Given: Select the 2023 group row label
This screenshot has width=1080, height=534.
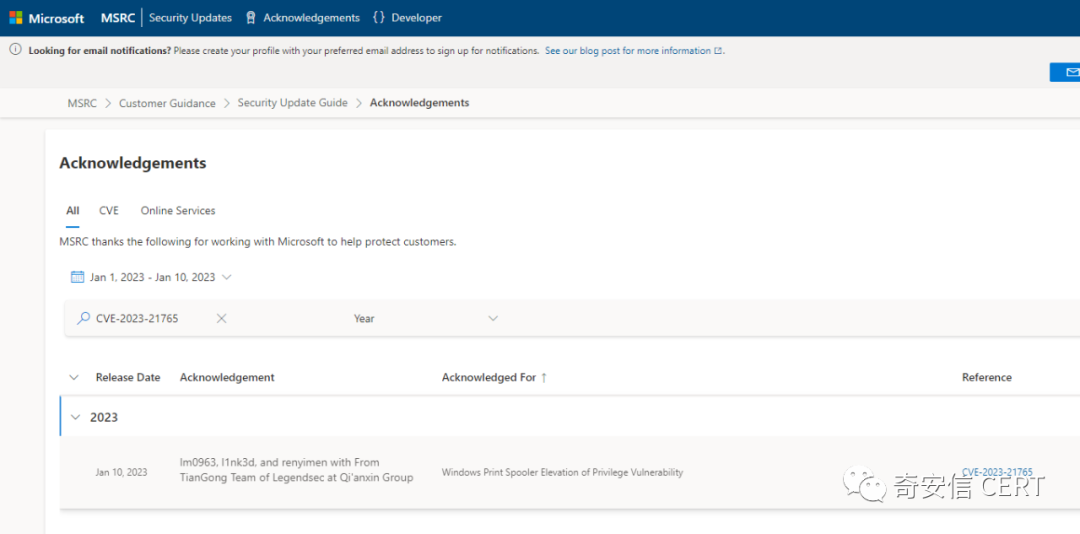Looking at the screenshot, I should pos(104,418).
